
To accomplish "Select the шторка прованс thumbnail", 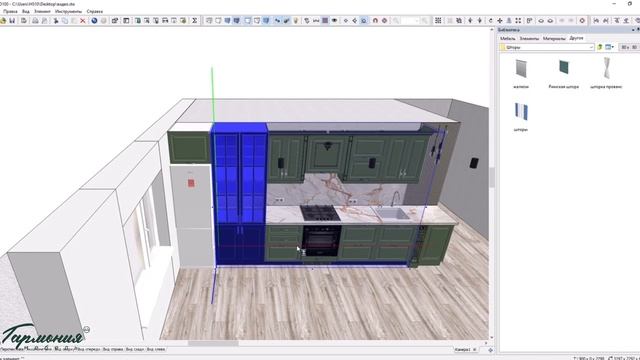I will point(606,73).
